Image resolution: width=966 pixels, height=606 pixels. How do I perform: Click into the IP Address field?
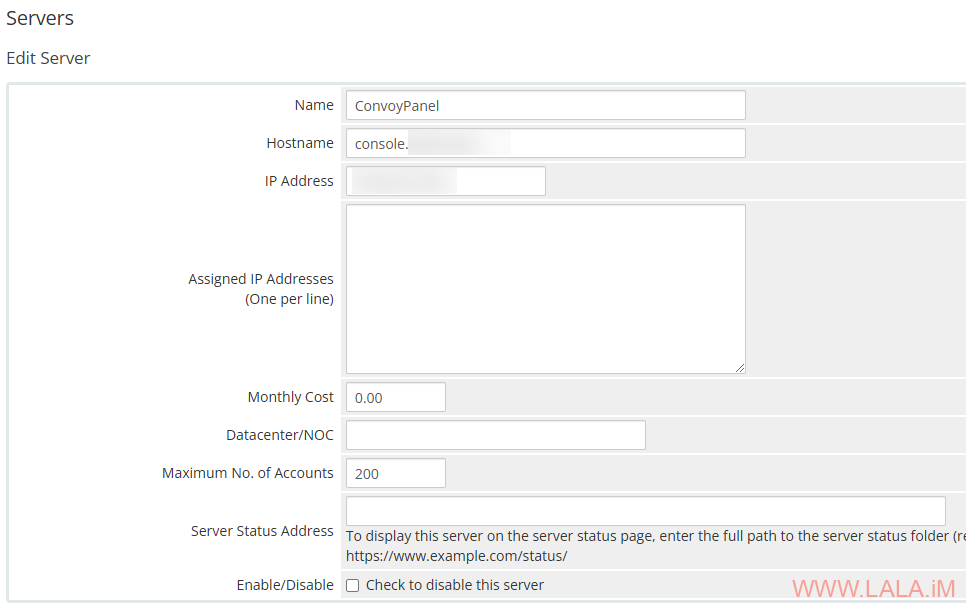click(445, 181)
